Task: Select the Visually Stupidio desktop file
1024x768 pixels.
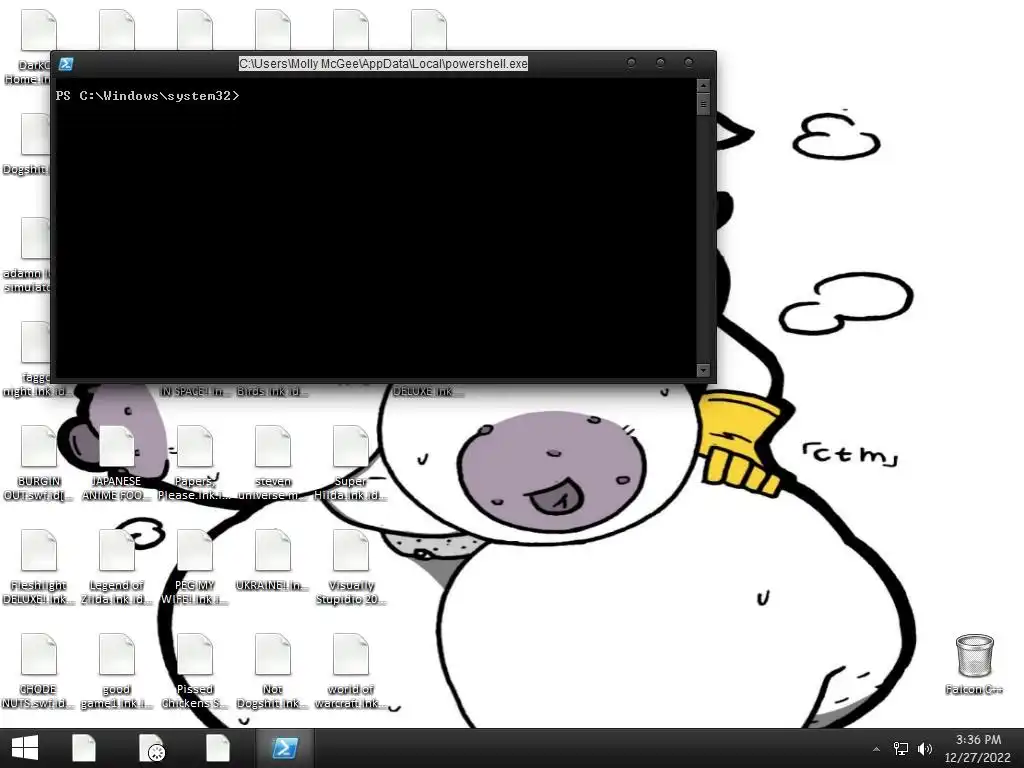Action: click(x=351, y=567)
